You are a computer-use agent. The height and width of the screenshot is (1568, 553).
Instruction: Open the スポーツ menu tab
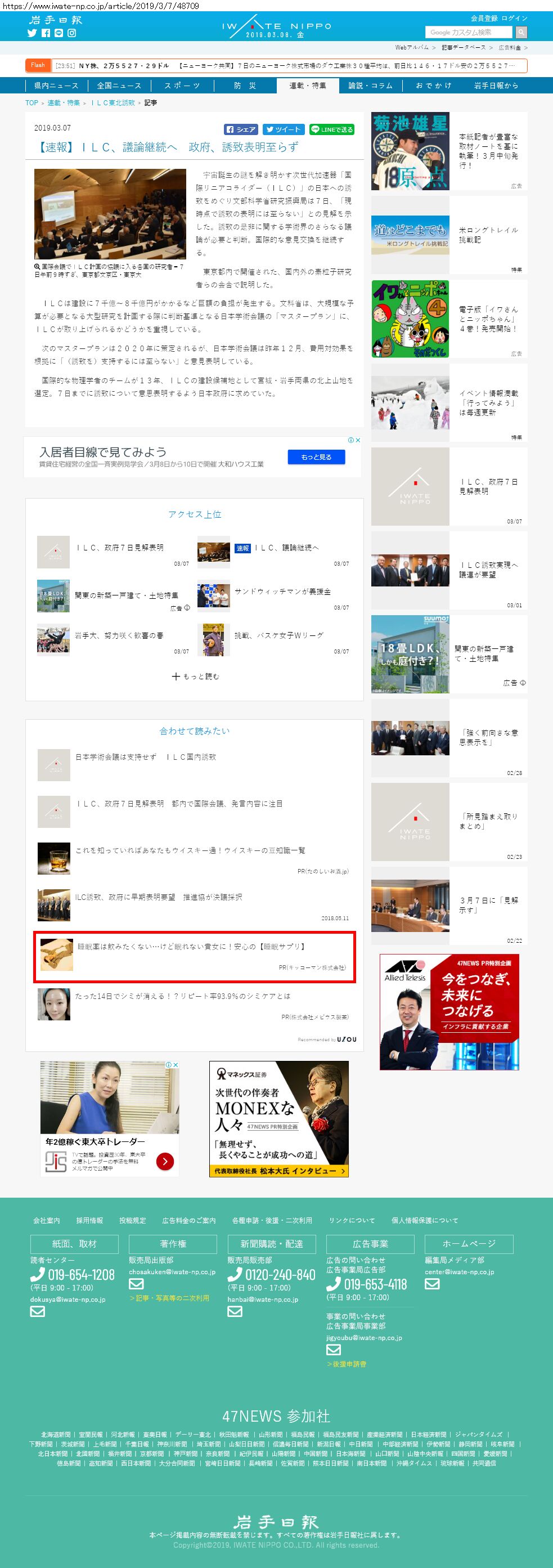(x=182, y=86)
